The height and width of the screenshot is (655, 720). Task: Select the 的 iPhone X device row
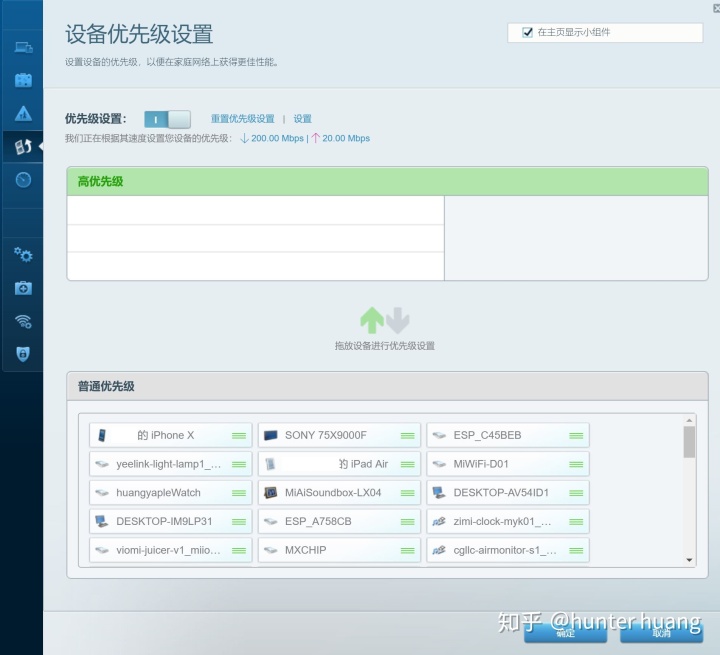click(x=170, y=435)
